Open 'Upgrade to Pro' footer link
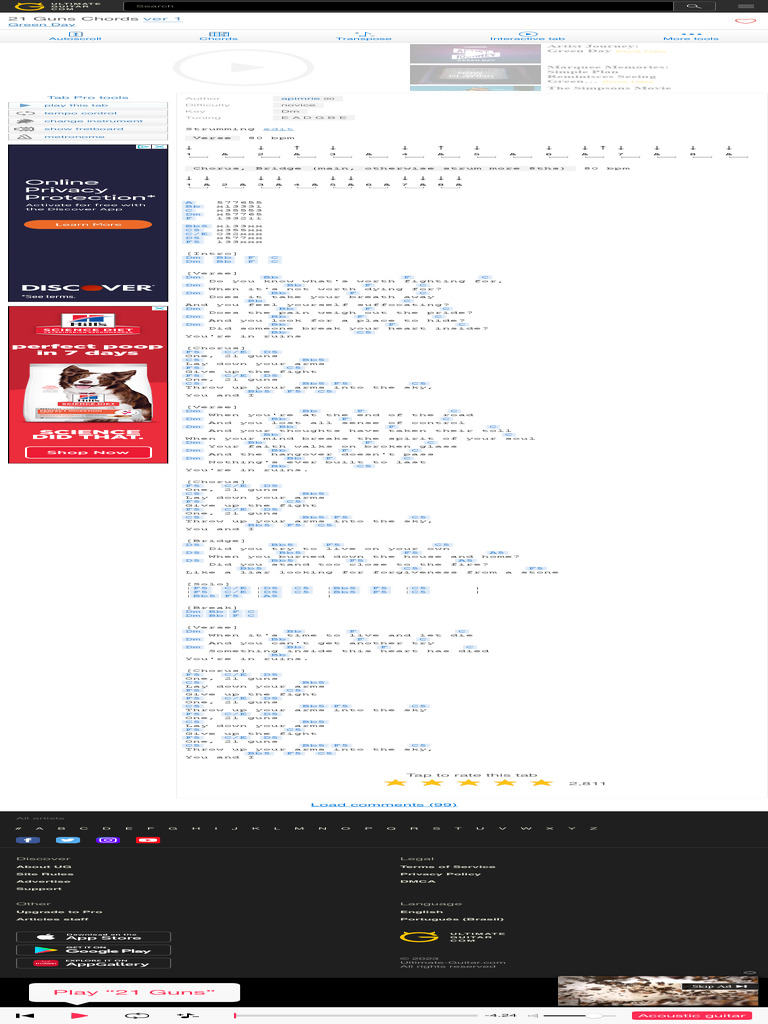This screenshot has height=1024, width=768. 59,912
